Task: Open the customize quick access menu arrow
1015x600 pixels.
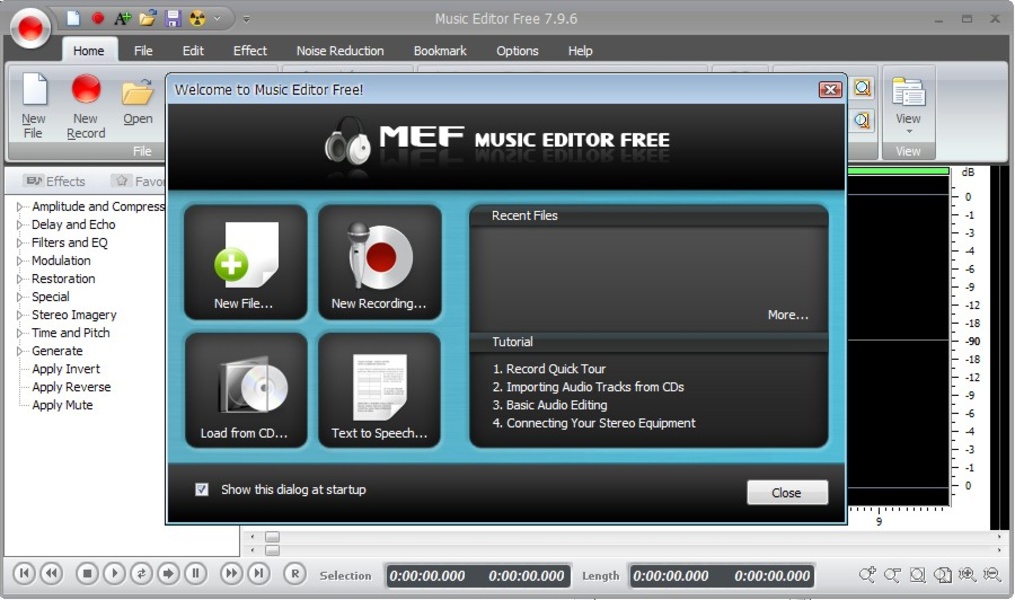Action: [x=246, y=19]
